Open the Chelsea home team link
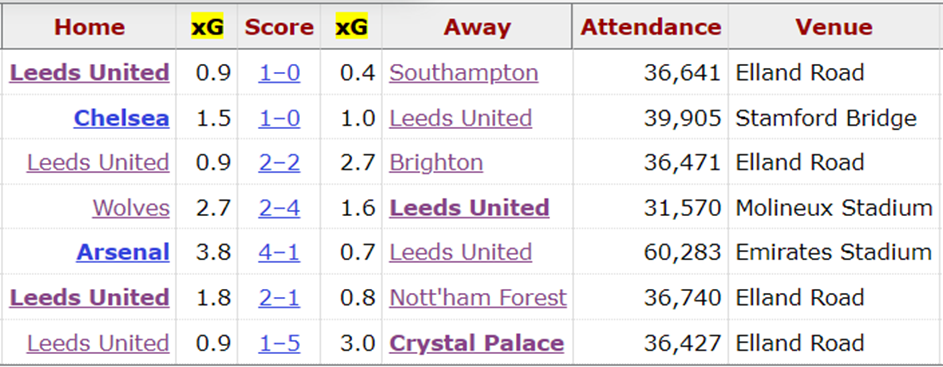This screenshot has height=367, width=943. point(121,118)
